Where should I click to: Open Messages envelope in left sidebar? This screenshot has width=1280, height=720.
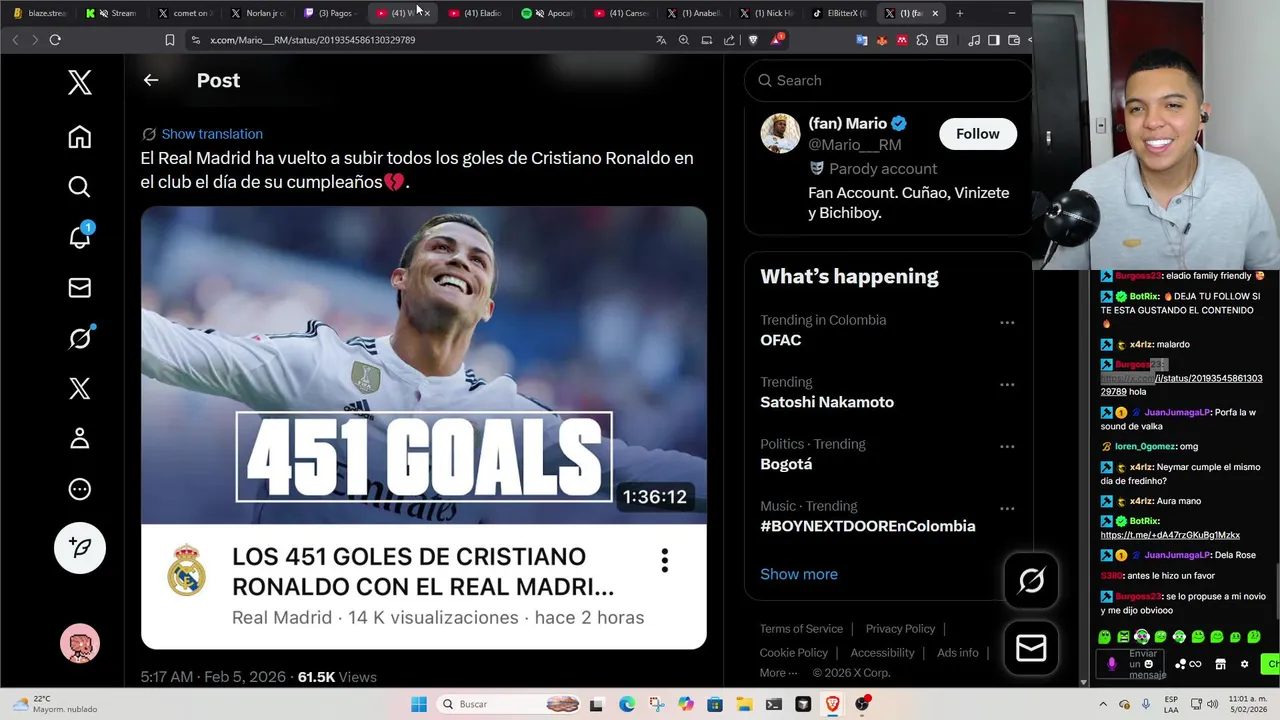click(x=80, y=288)
